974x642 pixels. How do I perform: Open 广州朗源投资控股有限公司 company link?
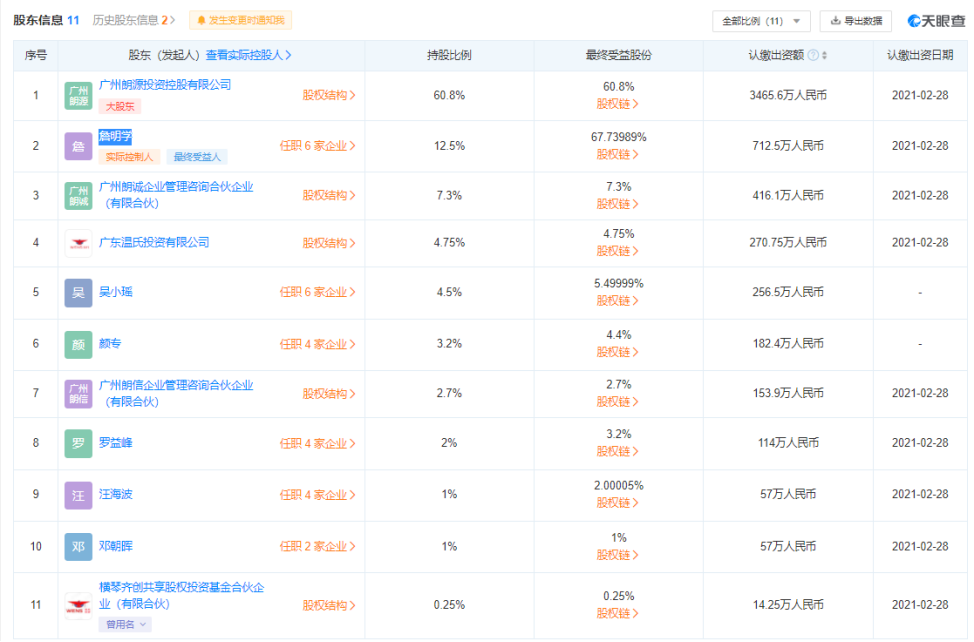click(165, 85)
